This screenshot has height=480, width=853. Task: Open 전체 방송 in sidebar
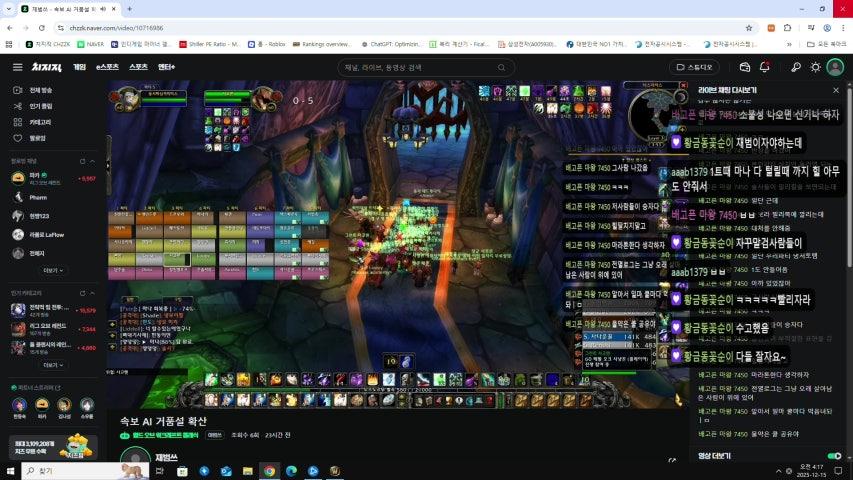tap(34, 90)
